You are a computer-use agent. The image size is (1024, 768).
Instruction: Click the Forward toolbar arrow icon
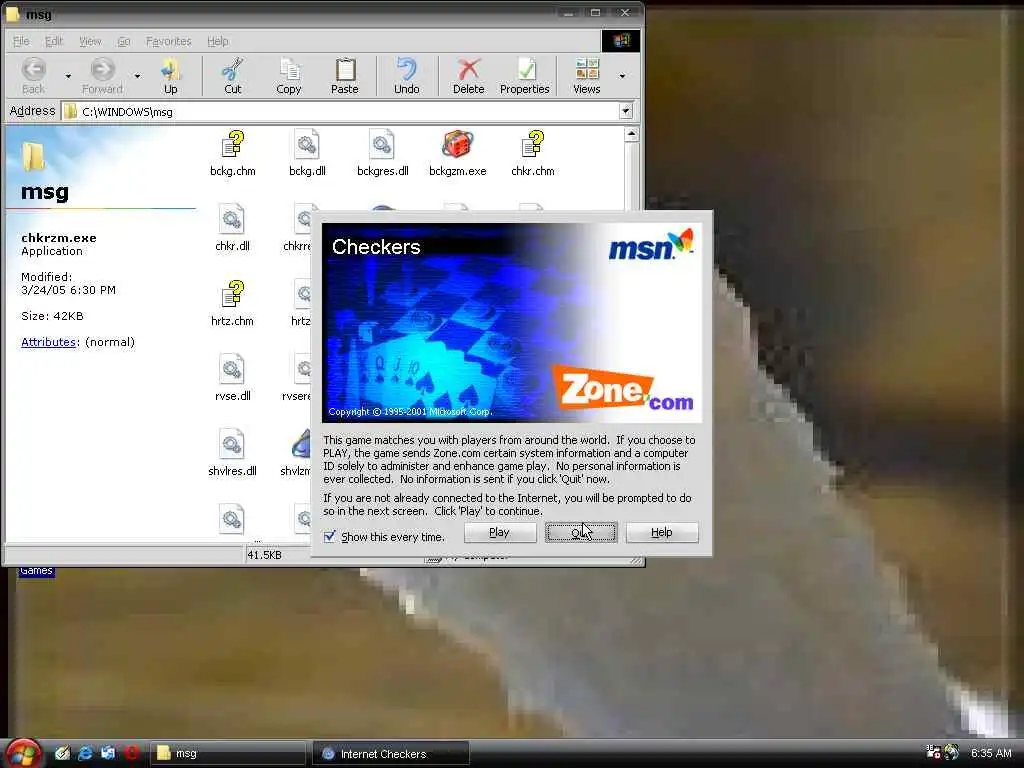click(x=103, y=69)
